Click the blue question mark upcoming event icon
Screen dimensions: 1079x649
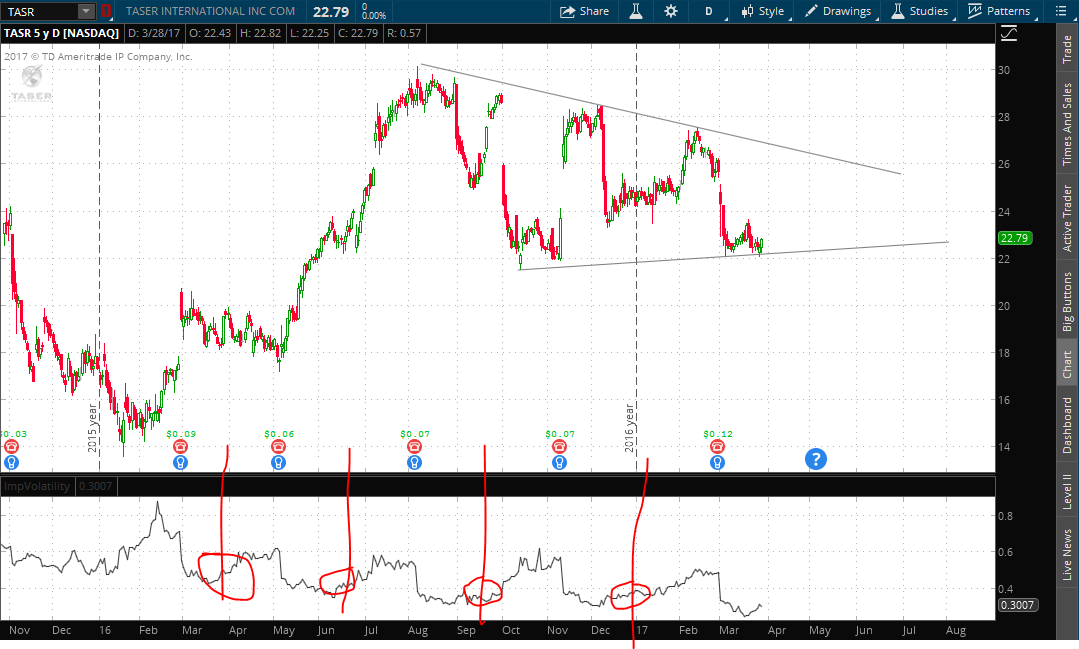point(815,459)
